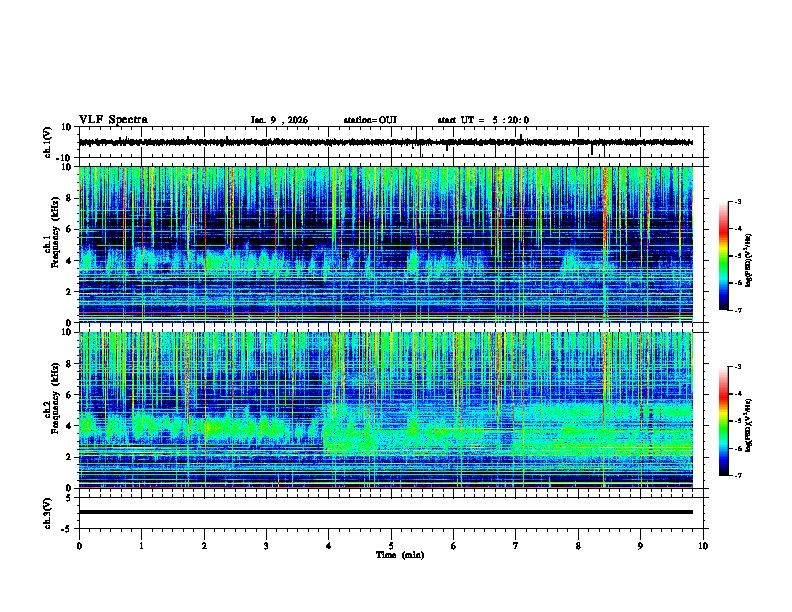The width and height of the screenshot is (792, 612).
Task: Click the thick black ch.3 voltage line
Action: [x=385, y=512]
